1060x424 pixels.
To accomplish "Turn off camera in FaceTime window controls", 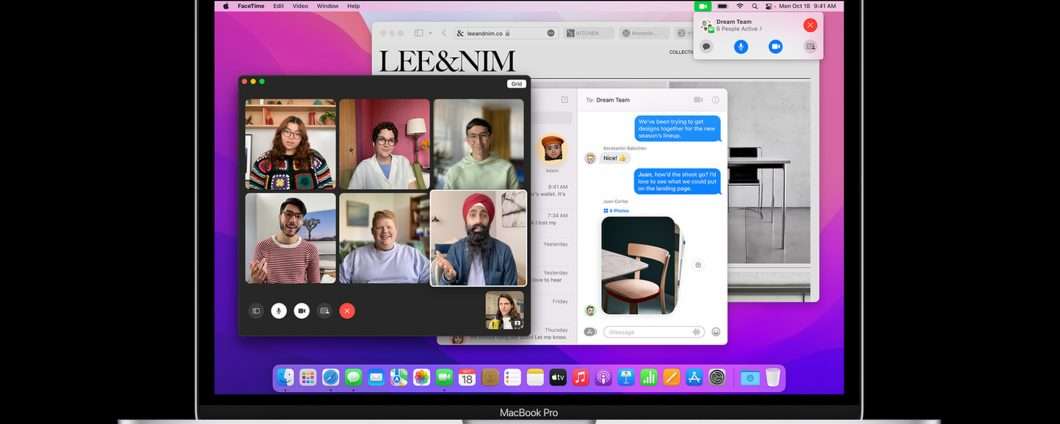I will click(302, 311).
